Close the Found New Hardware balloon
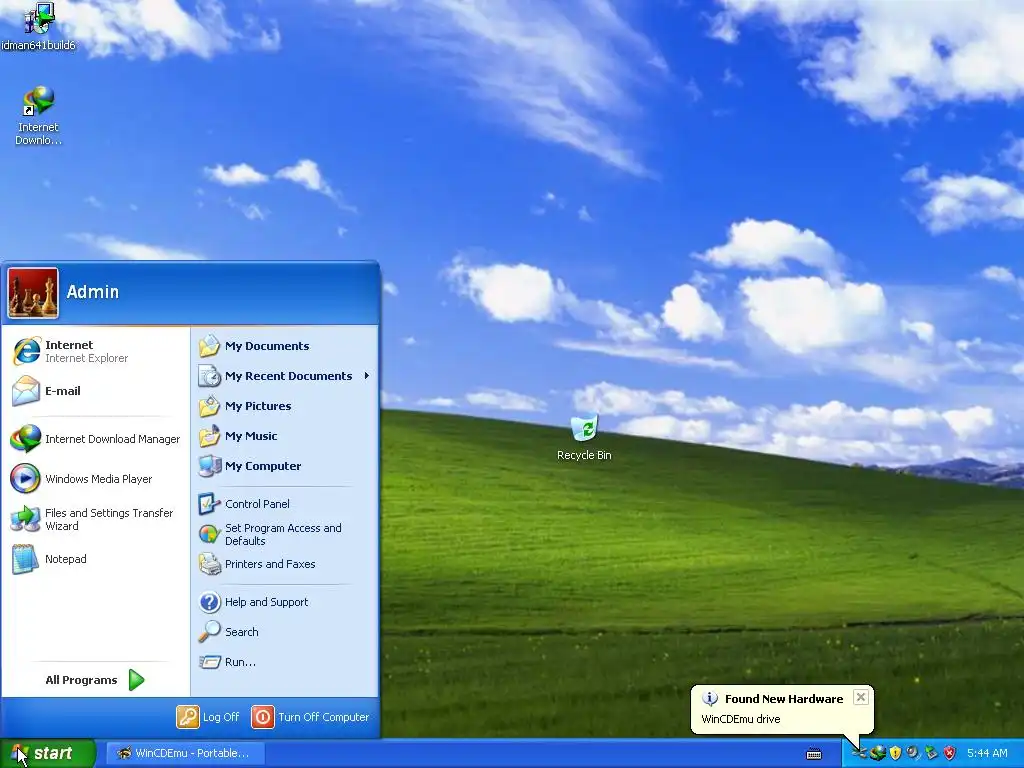 click(x=861, y=697)
